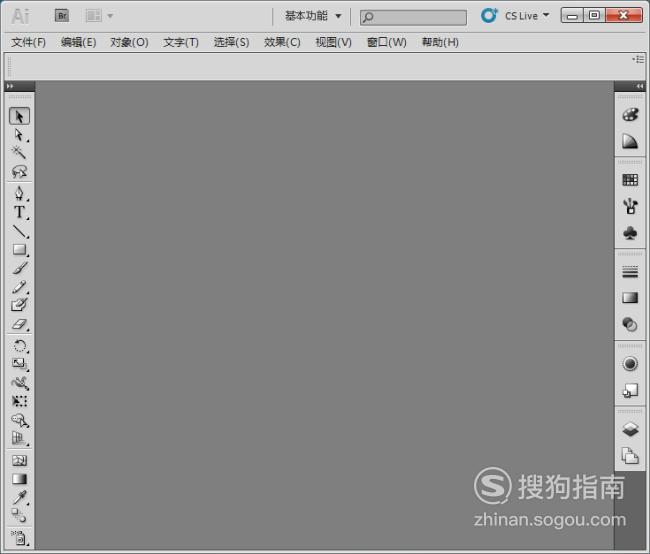Select the Type tool
Viewport: 650px width, 554px height.
point(19,212)
